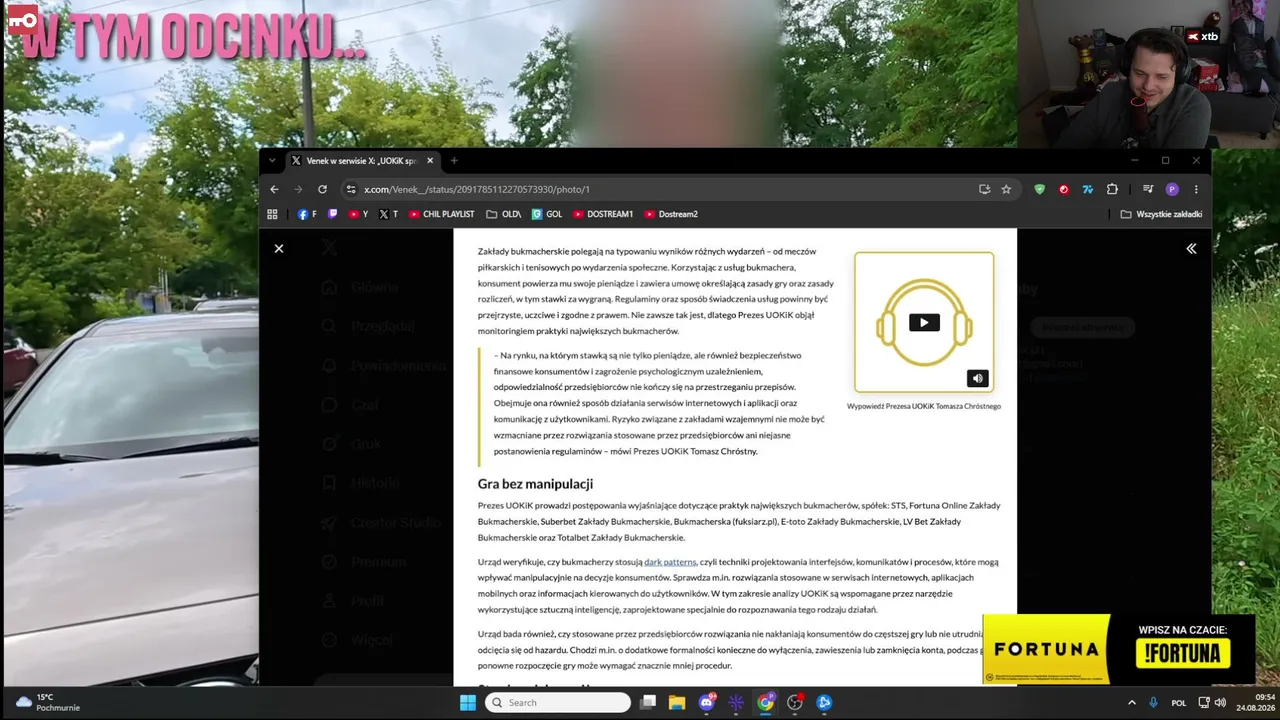Open the OLD bookmarks folder

[504, 214]
